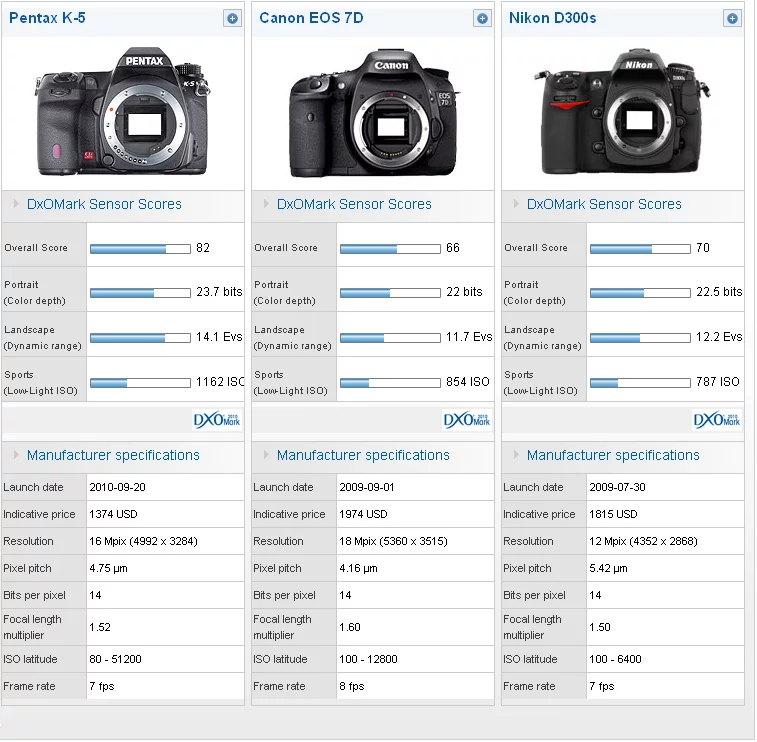
Task: Click the Nikon D300s camera image
Action: pyautogui.click(x=622, y=111)
